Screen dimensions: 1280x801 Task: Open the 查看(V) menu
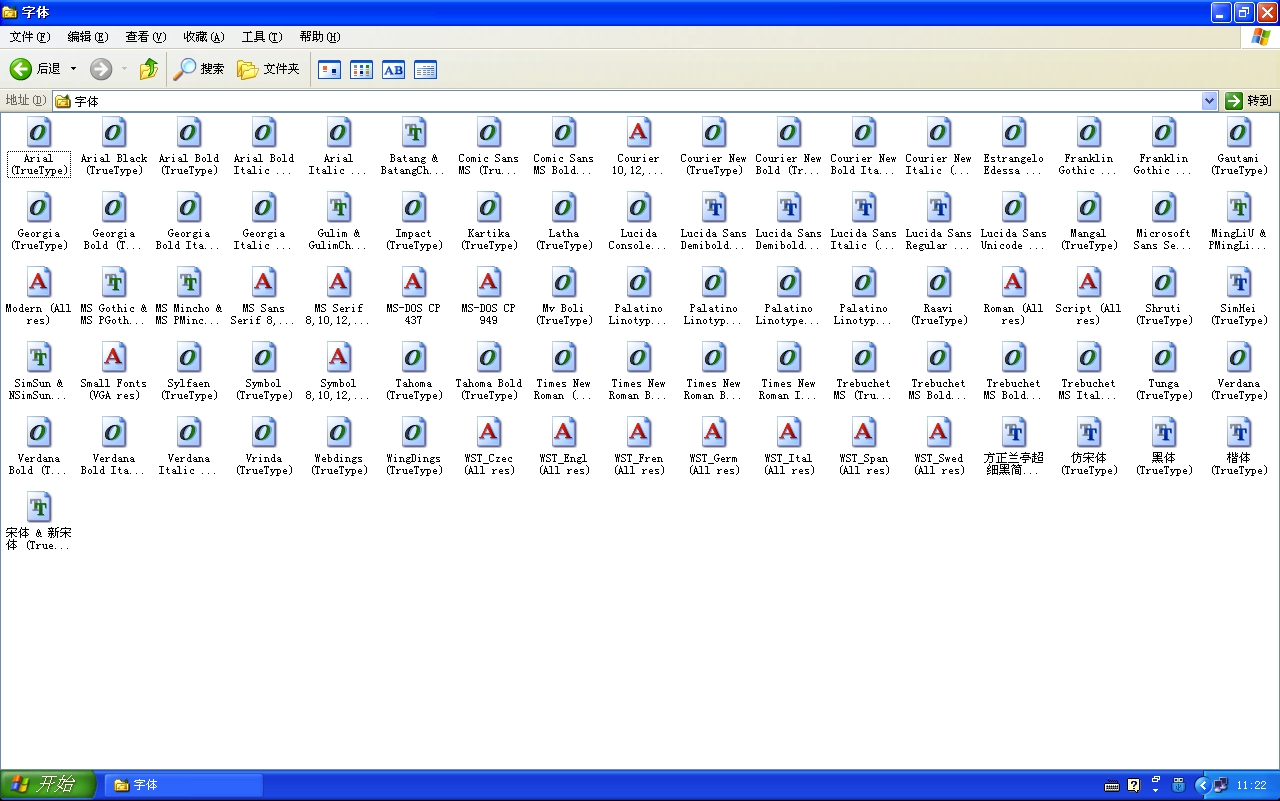pos(146,37)
